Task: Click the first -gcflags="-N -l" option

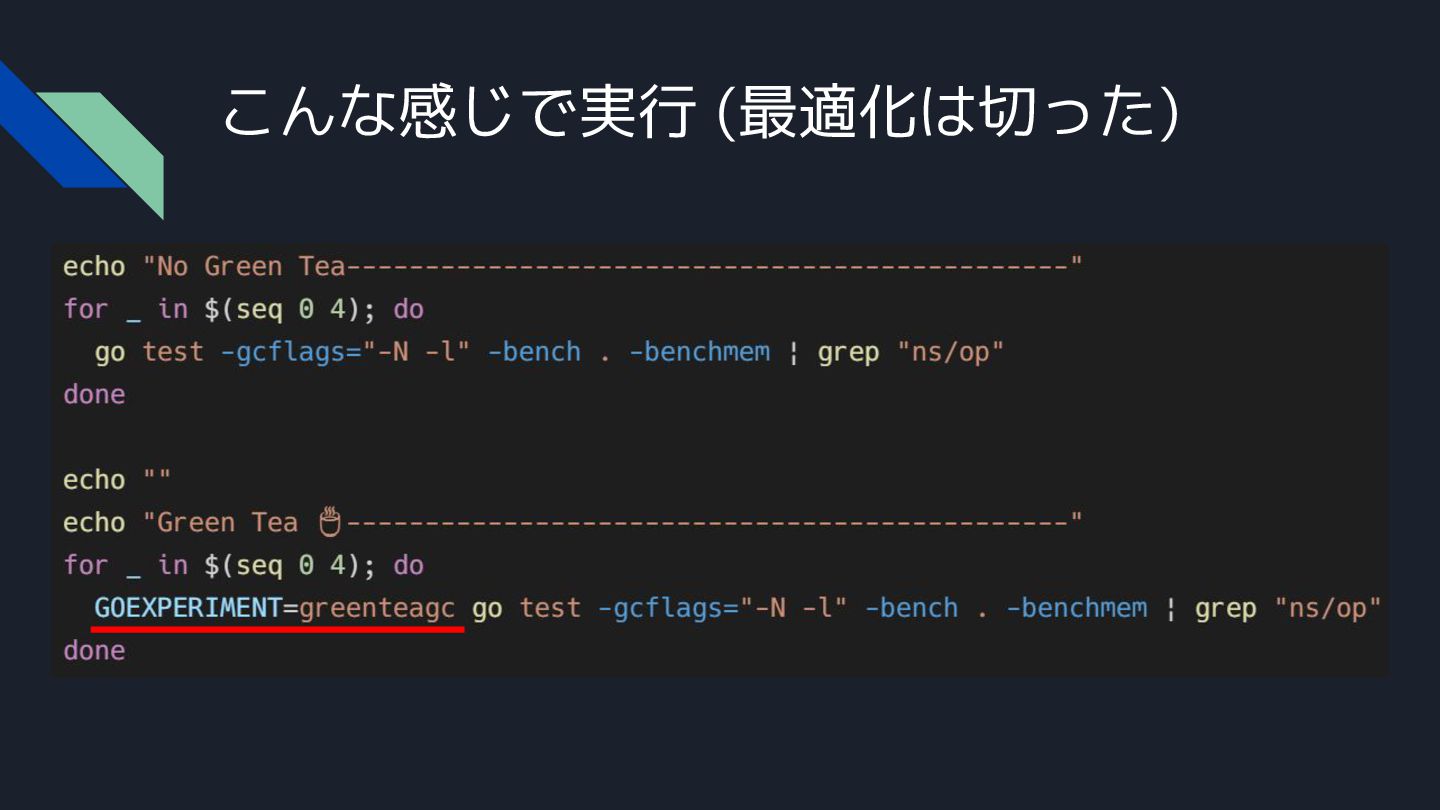Action: tap(345, 352)
